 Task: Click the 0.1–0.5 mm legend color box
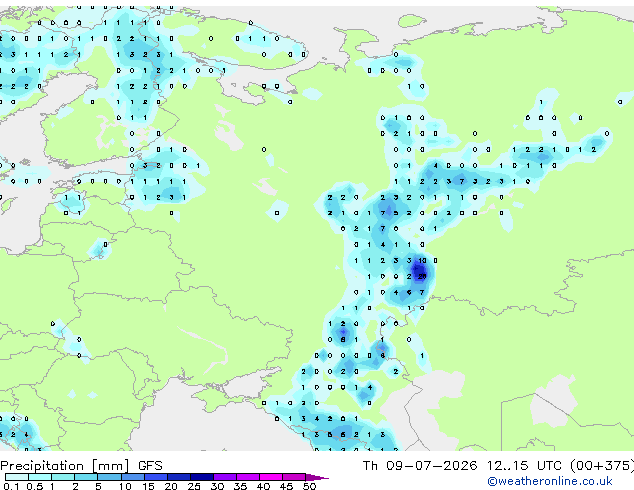pos(17,477)
